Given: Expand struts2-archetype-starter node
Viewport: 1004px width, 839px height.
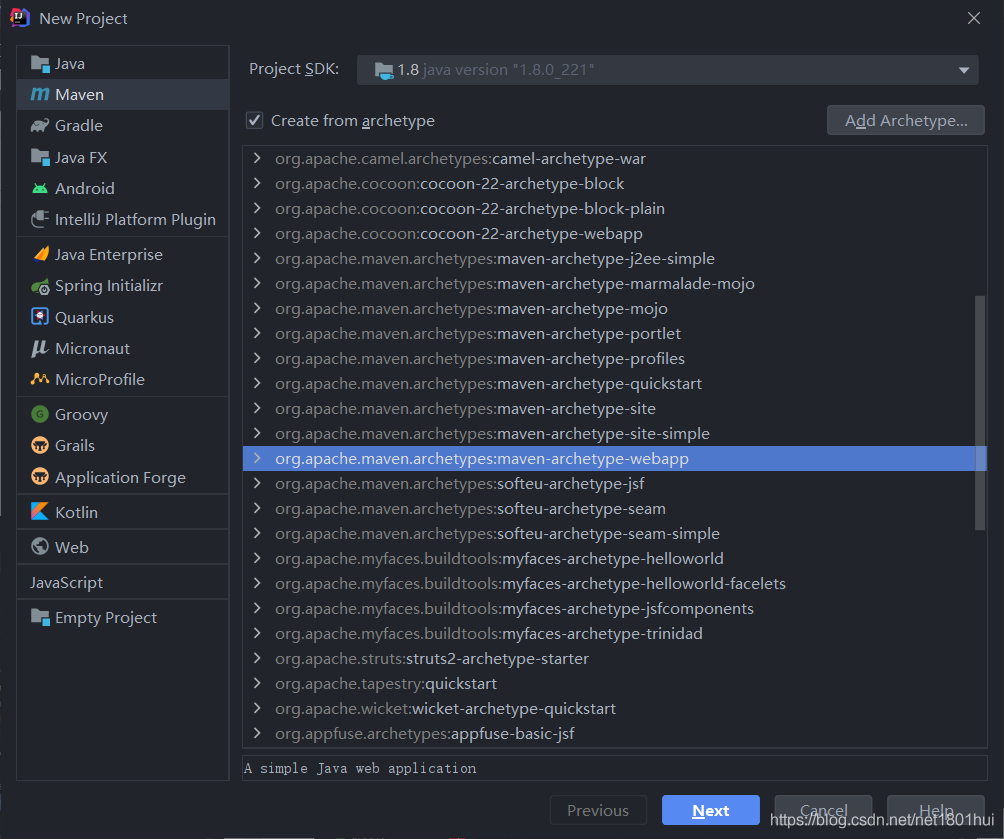Looking at the screenshot, I should click(x=257, y=658).
